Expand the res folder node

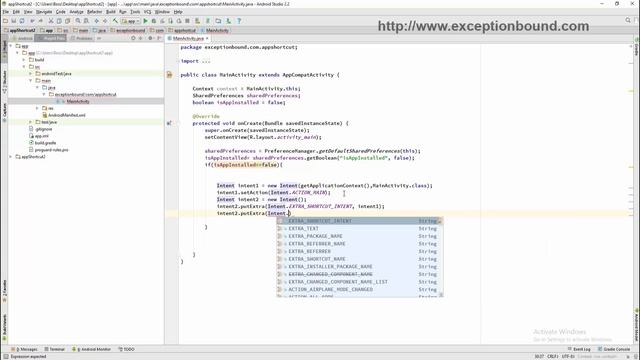(37, 108)
